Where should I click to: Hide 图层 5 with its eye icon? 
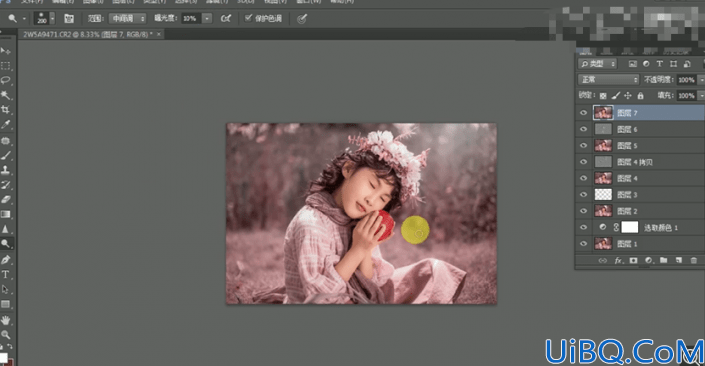584,145
